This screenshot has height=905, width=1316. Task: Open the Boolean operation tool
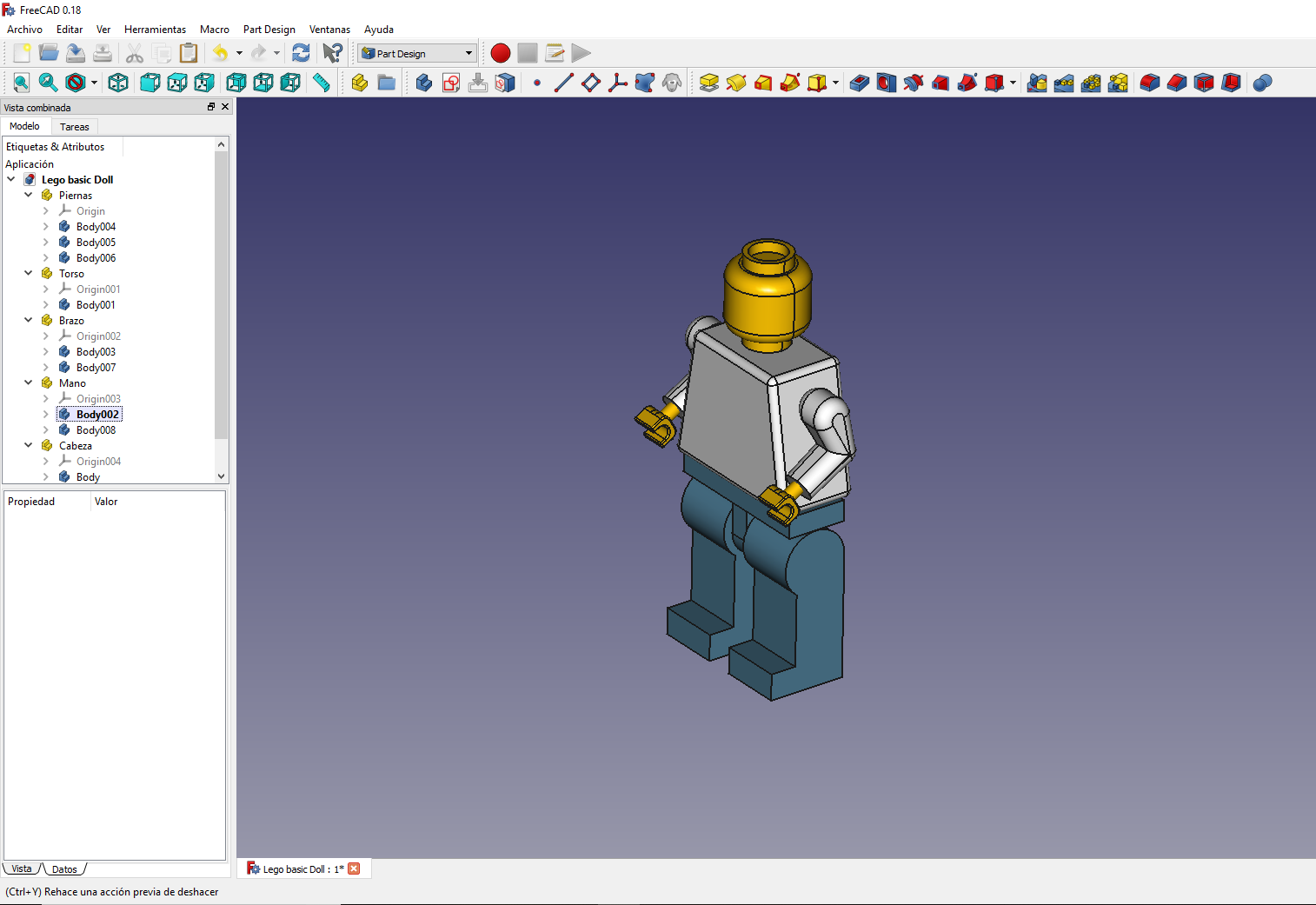coord(1263,83)
